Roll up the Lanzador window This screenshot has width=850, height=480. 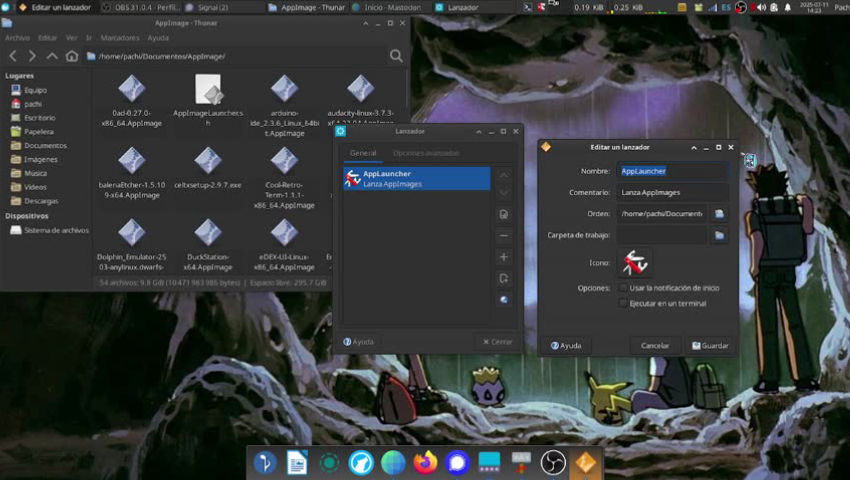[479, 132]
